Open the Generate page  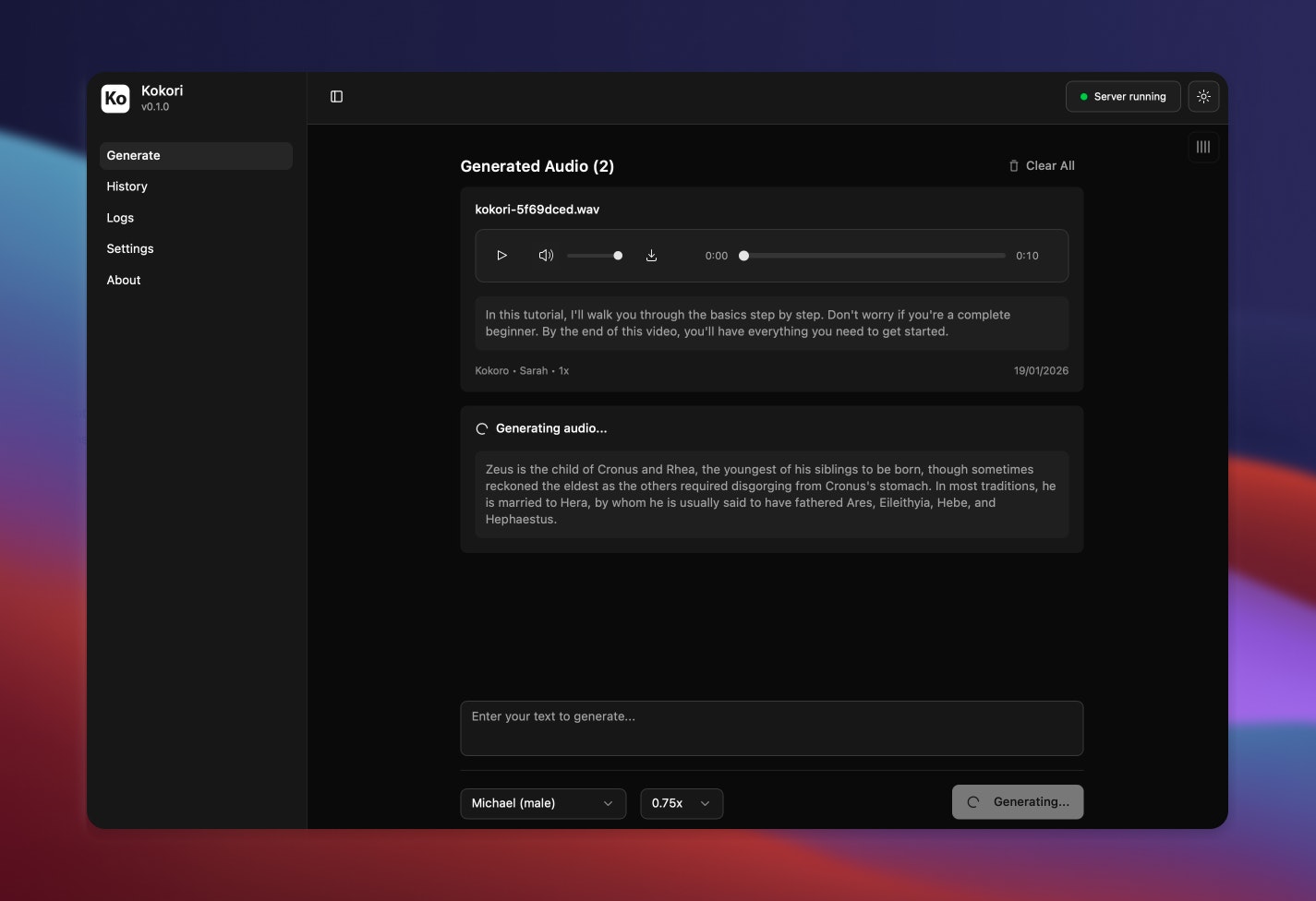(196, 155)
